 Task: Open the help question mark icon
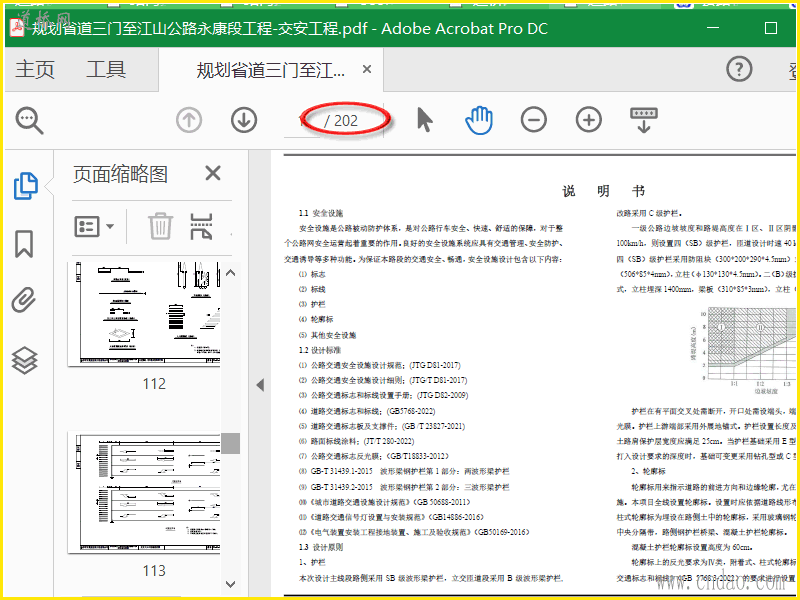pyautogui.click(x=739, y=69)
